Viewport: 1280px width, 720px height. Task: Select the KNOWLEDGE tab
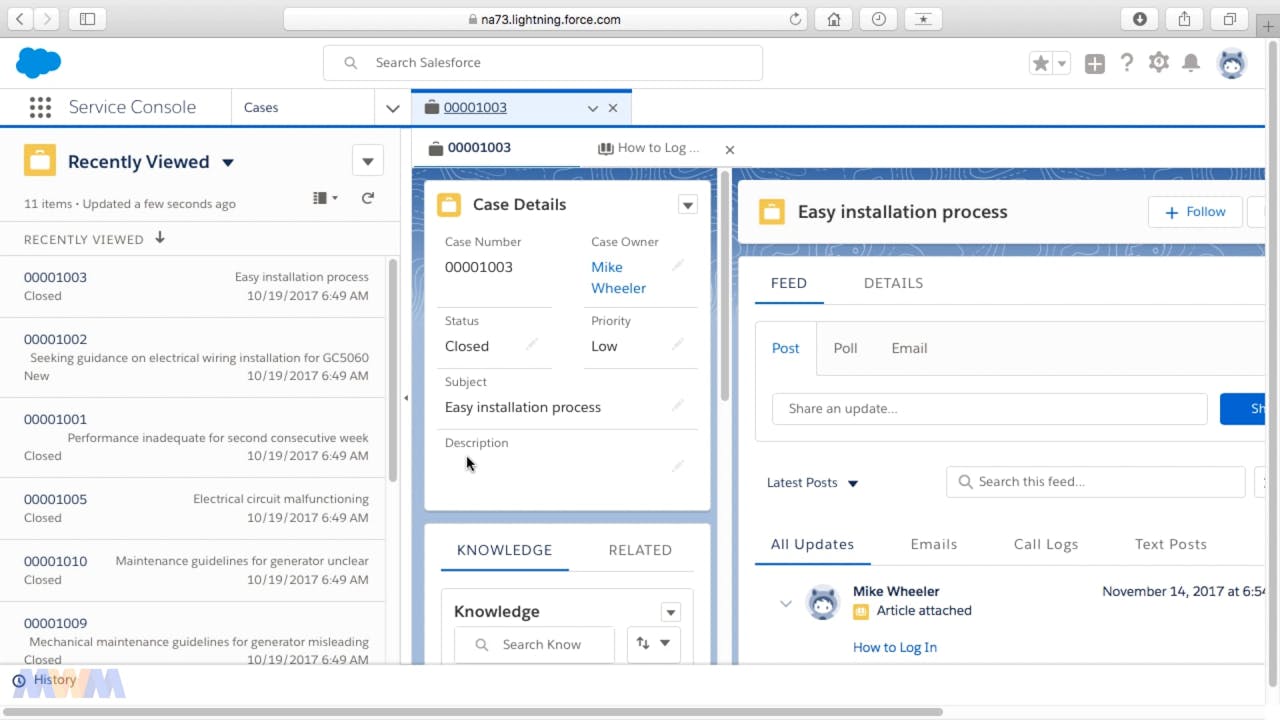[x=504, y=550]
